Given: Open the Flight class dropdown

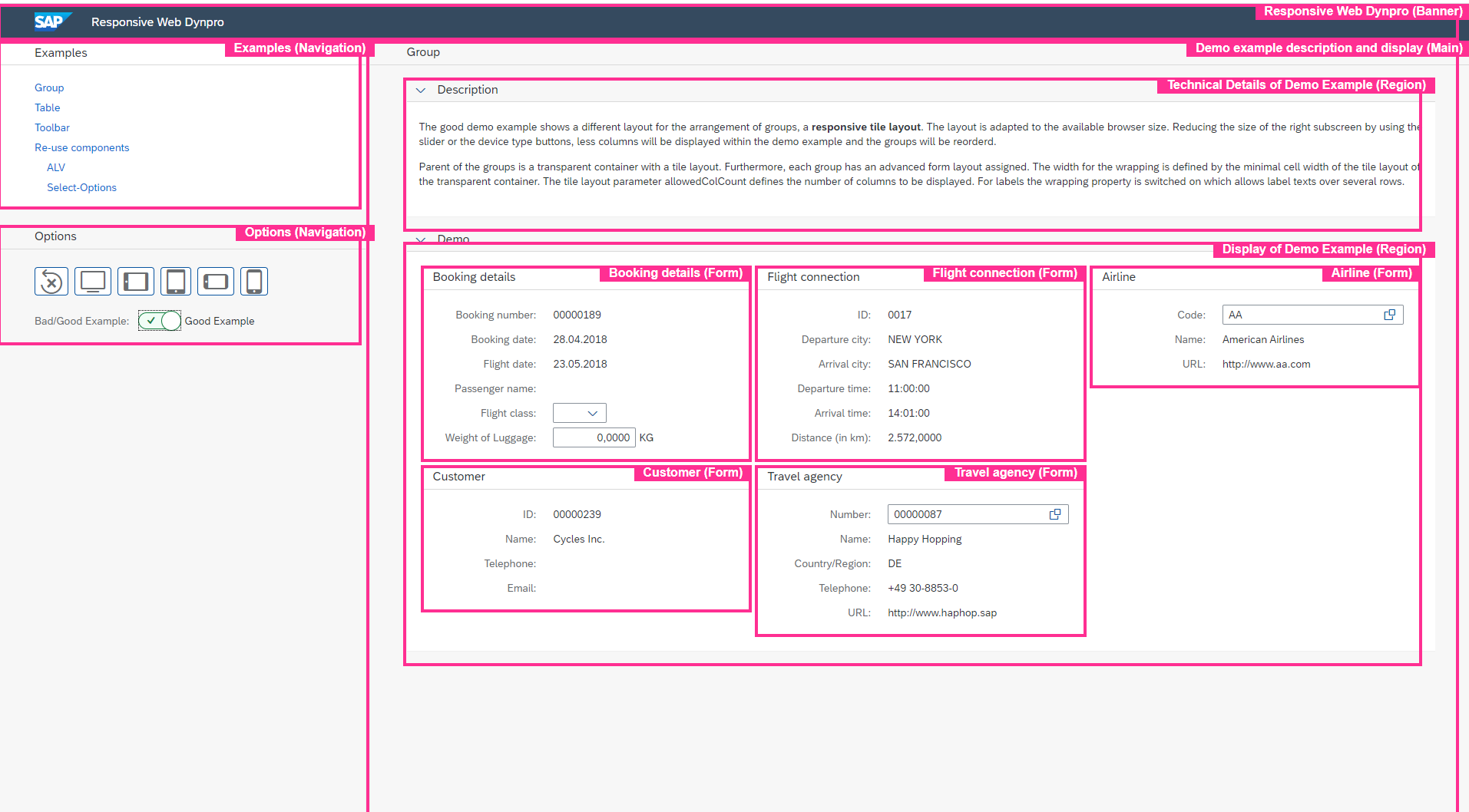Looking at the screenshot, I should [x=580, y=413].
